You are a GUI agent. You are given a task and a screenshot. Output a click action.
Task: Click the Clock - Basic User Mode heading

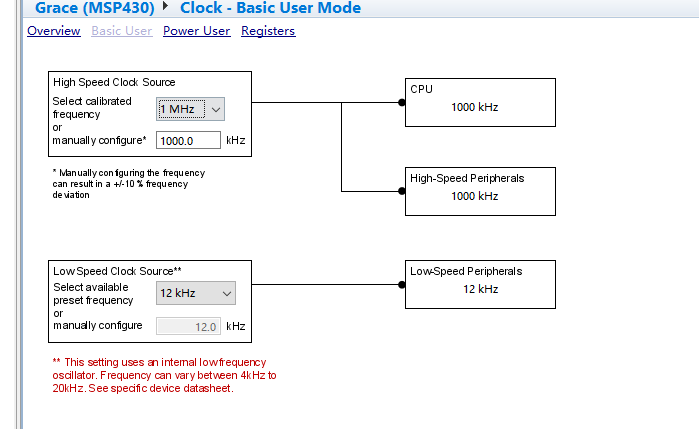tap(270, 8)
